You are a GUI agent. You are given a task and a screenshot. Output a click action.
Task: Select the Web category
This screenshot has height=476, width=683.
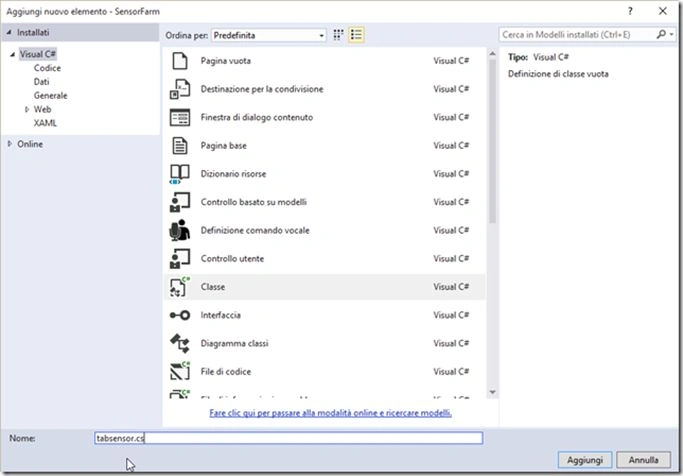click(42, 109)
